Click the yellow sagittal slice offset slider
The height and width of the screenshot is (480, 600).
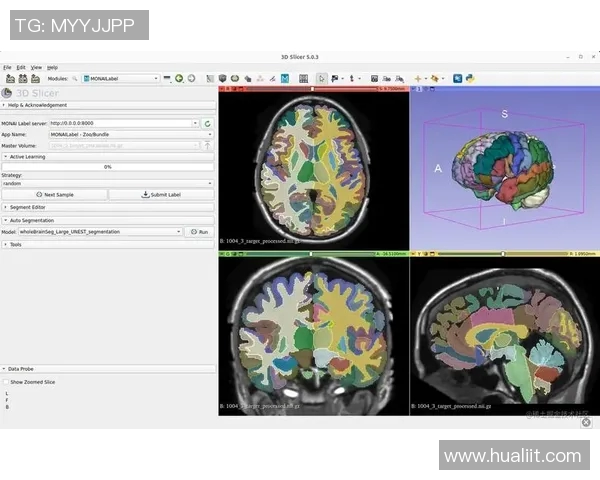502,254
